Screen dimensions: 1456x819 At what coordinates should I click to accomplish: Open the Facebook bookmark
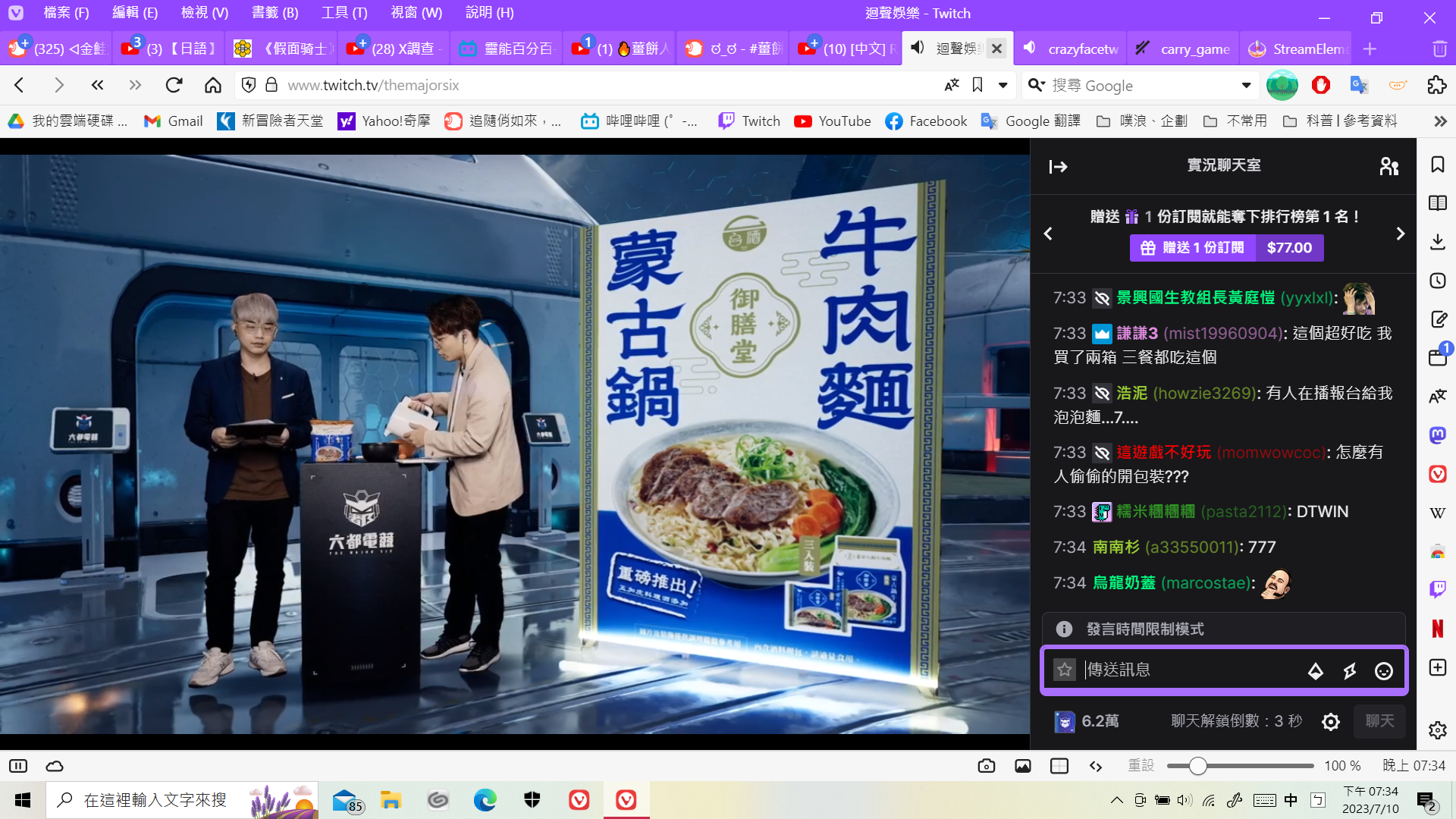[926, 121]
